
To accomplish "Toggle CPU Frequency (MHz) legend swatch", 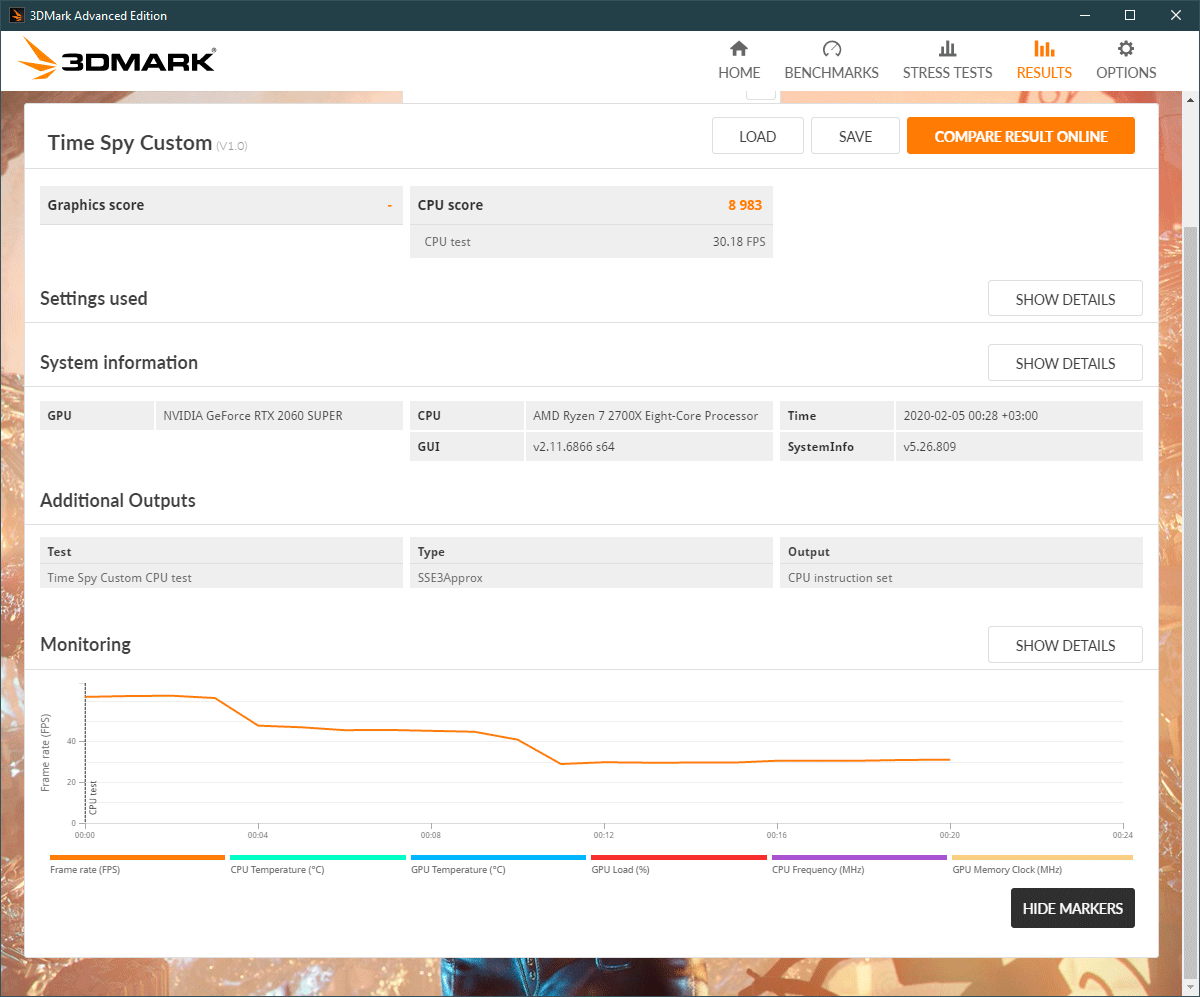I will [859, 857].
